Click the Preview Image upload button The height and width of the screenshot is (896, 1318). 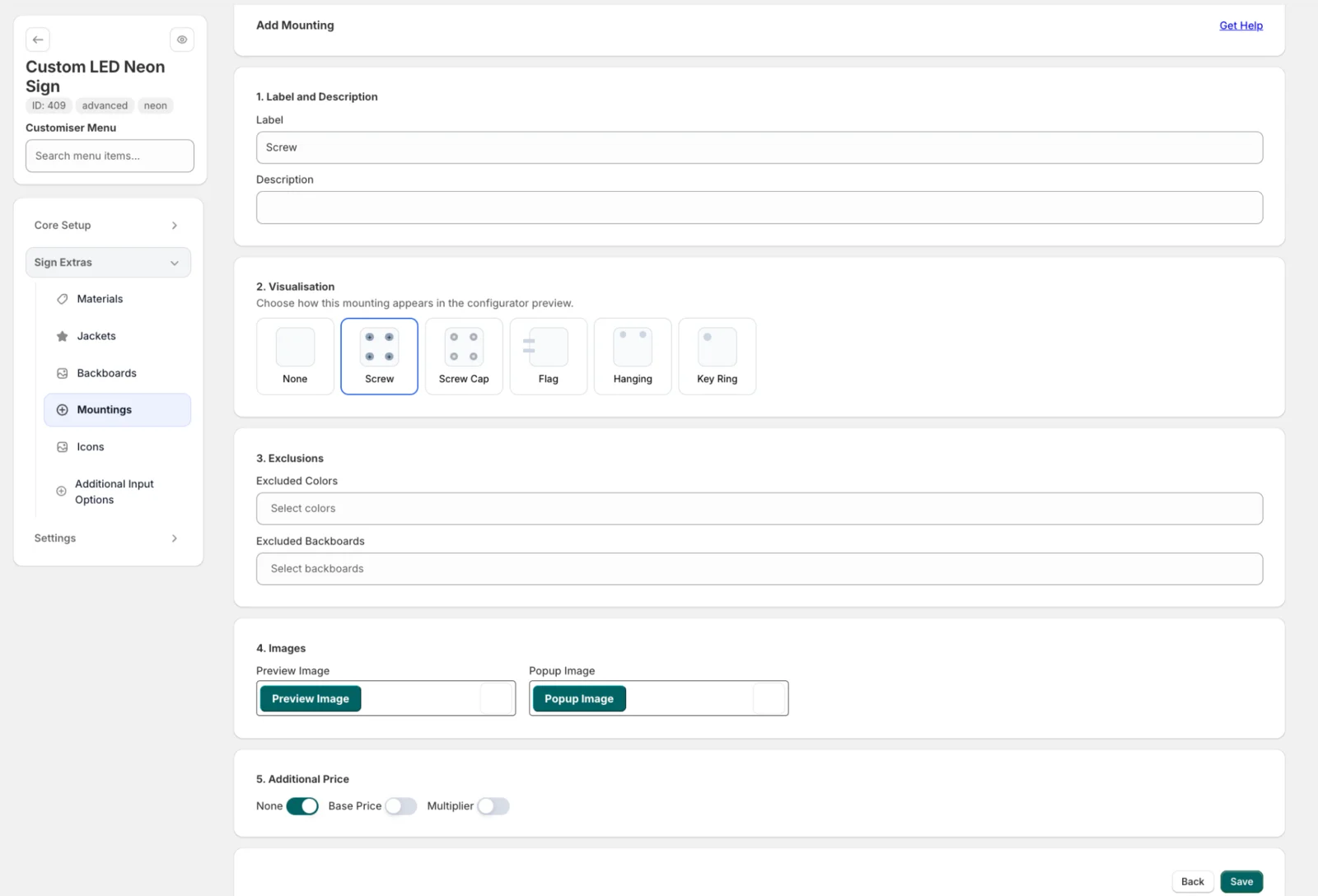(311, 698)
